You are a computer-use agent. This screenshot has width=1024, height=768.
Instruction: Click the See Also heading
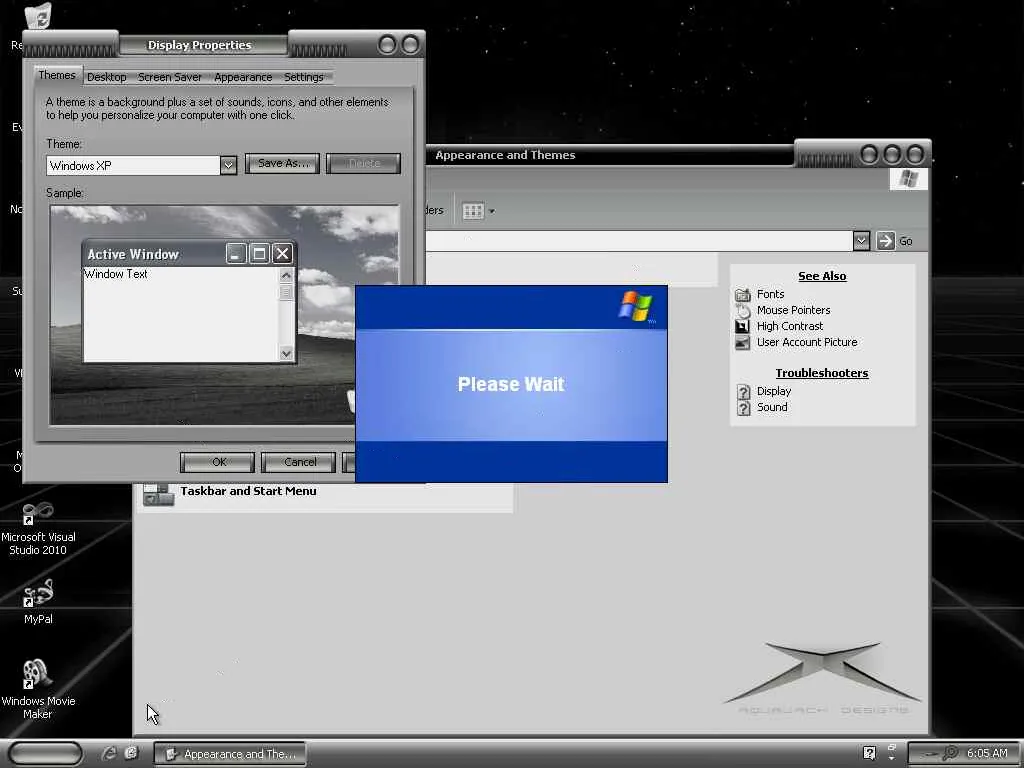[x=822, y=276]
